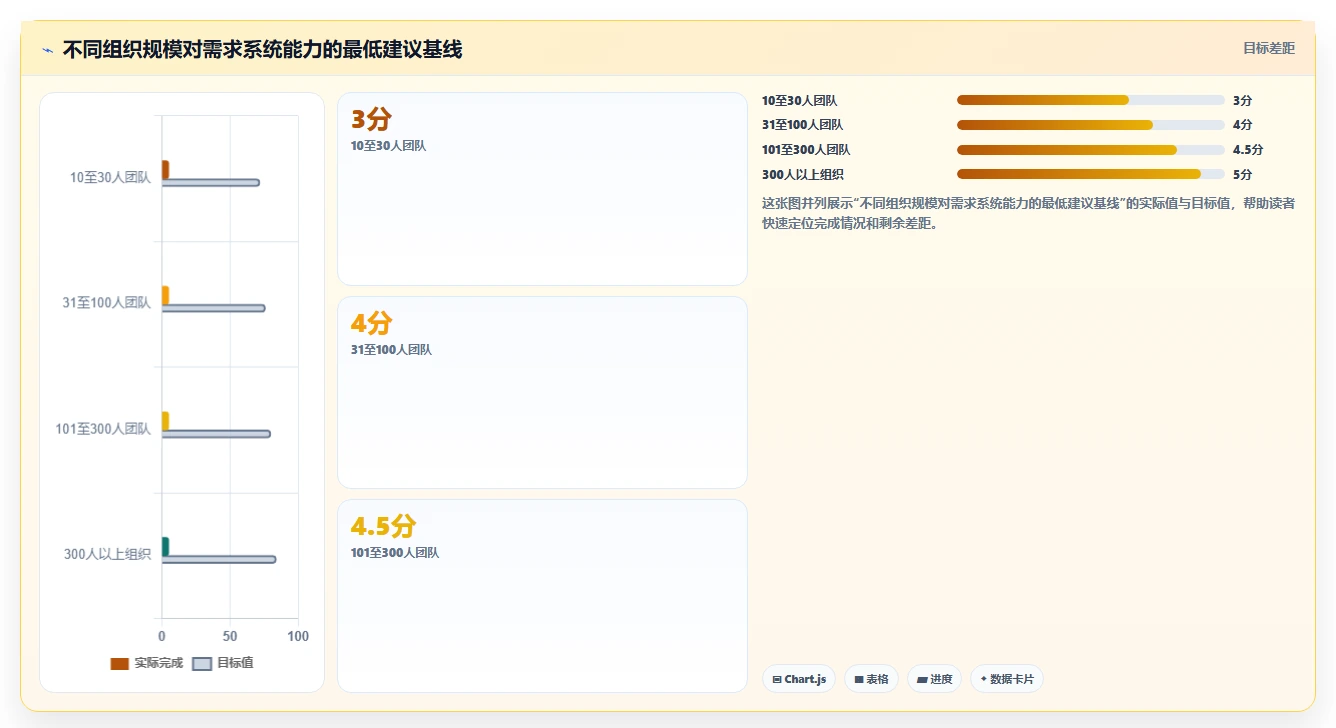
Task: Click the 300人以上组织 target bar in chart
Action: (x=219, y=559)
